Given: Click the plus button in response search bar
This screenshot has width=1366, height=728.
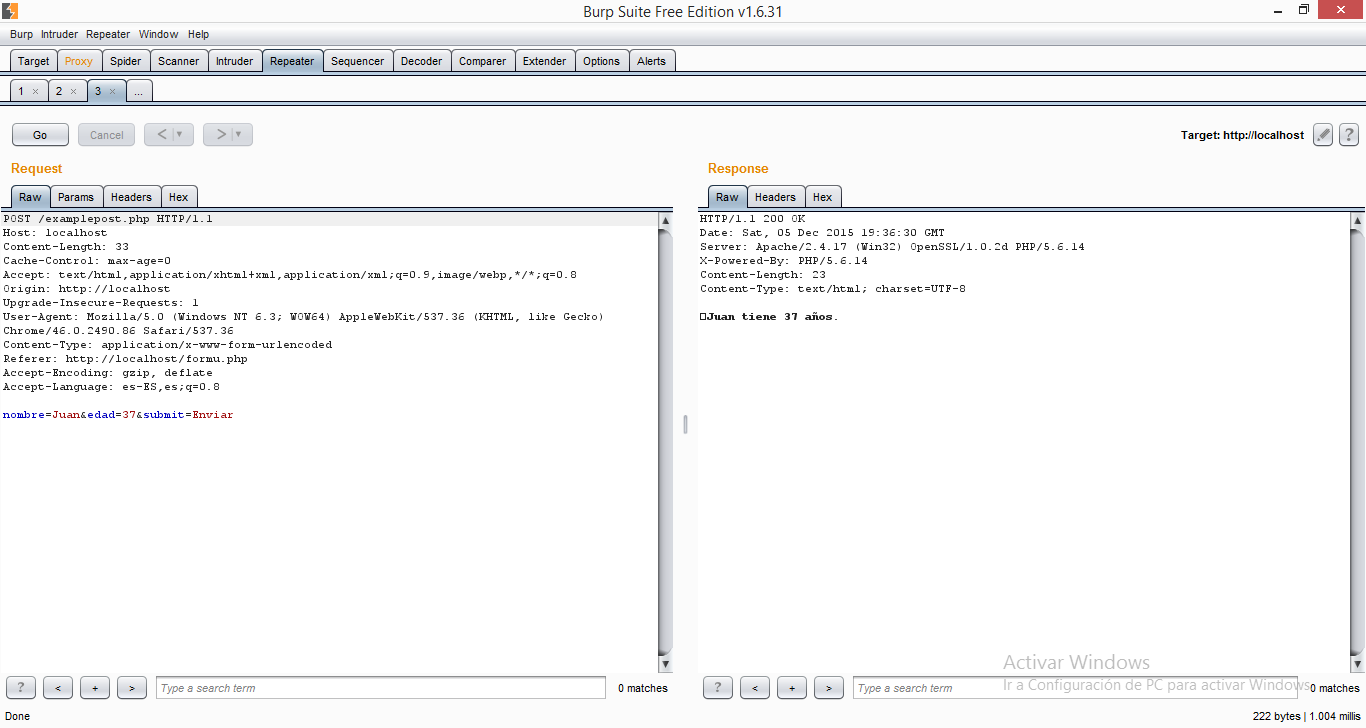Looking at the screenshot, I should 792,688.
